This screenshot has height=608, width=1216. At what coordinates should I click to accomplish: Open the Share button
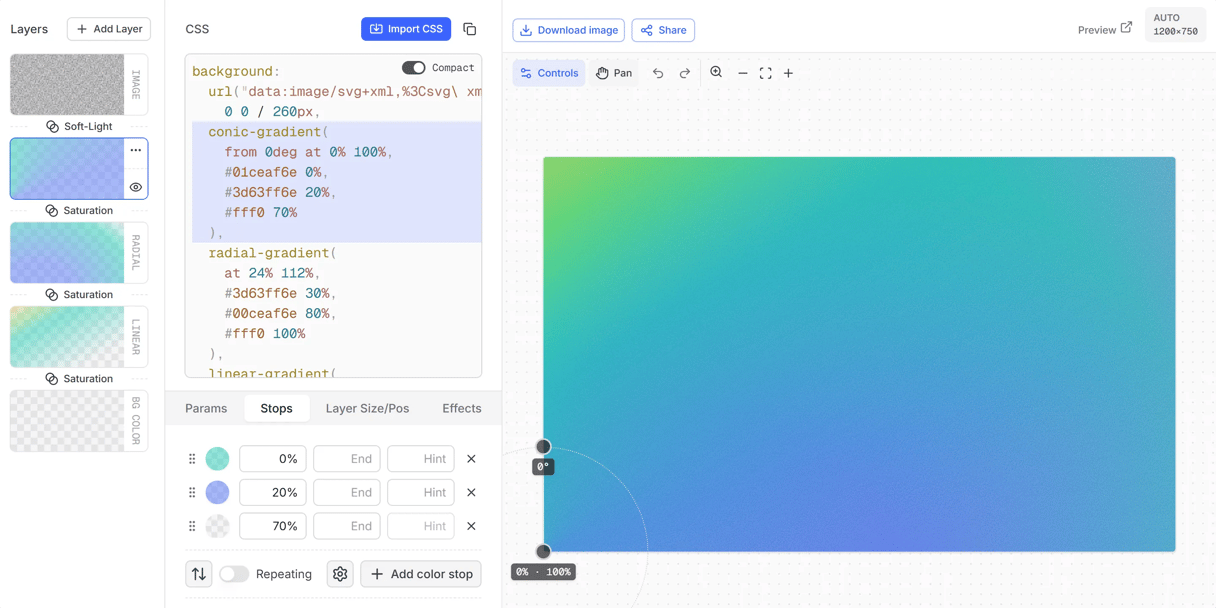click(662, 30)
